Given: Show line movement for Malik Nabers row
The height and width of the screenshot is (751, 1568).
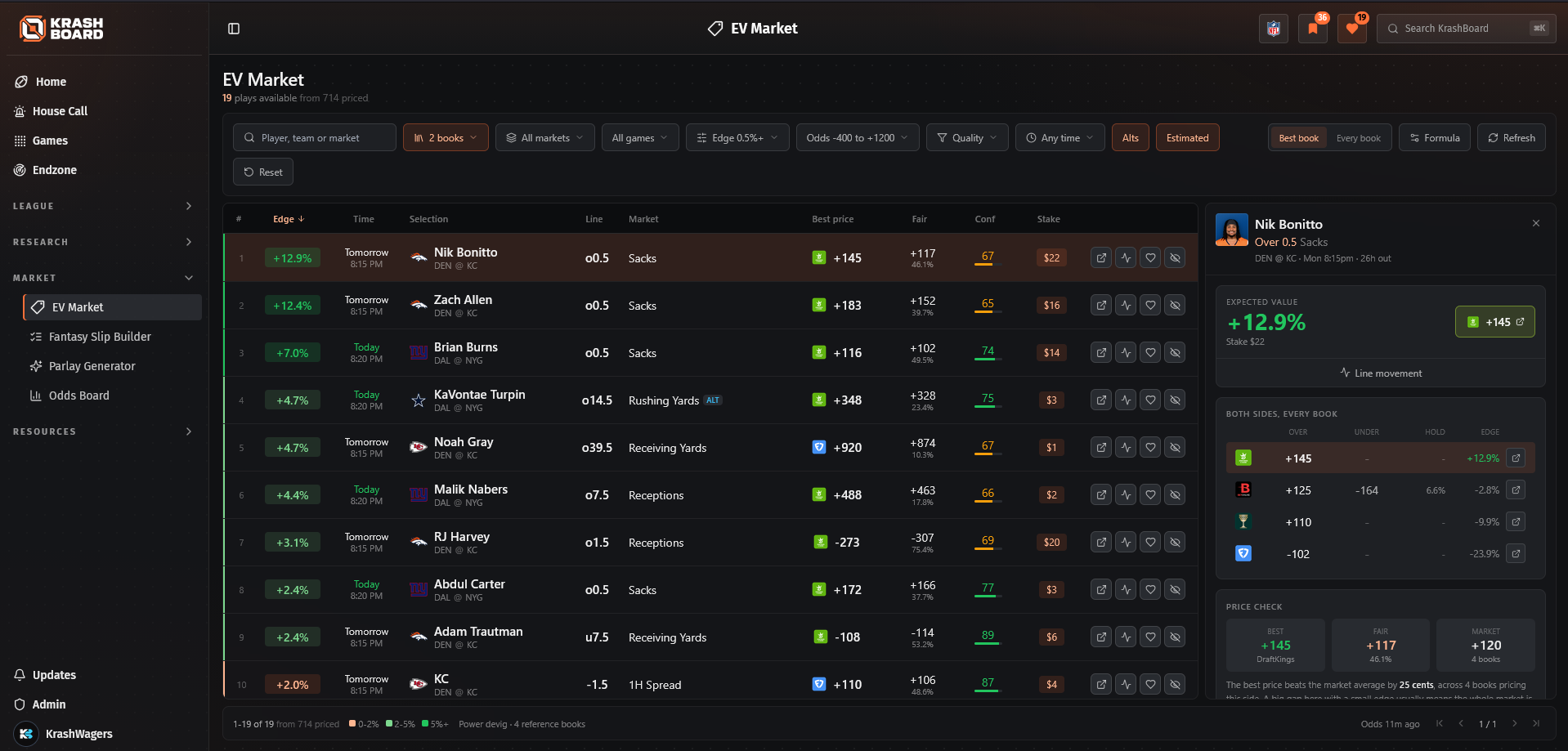Looking at the screenshot, I should click(x=1126, y=495).
